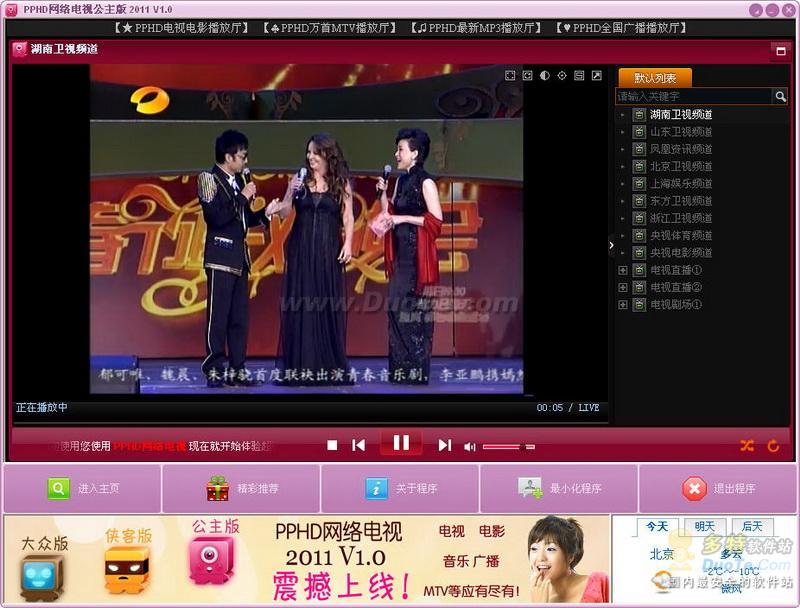The height and width of the screenshot is (608, 800).
Task: Click the second video overlay fullscreen-fit icon
Action: (x=528, y=75)
